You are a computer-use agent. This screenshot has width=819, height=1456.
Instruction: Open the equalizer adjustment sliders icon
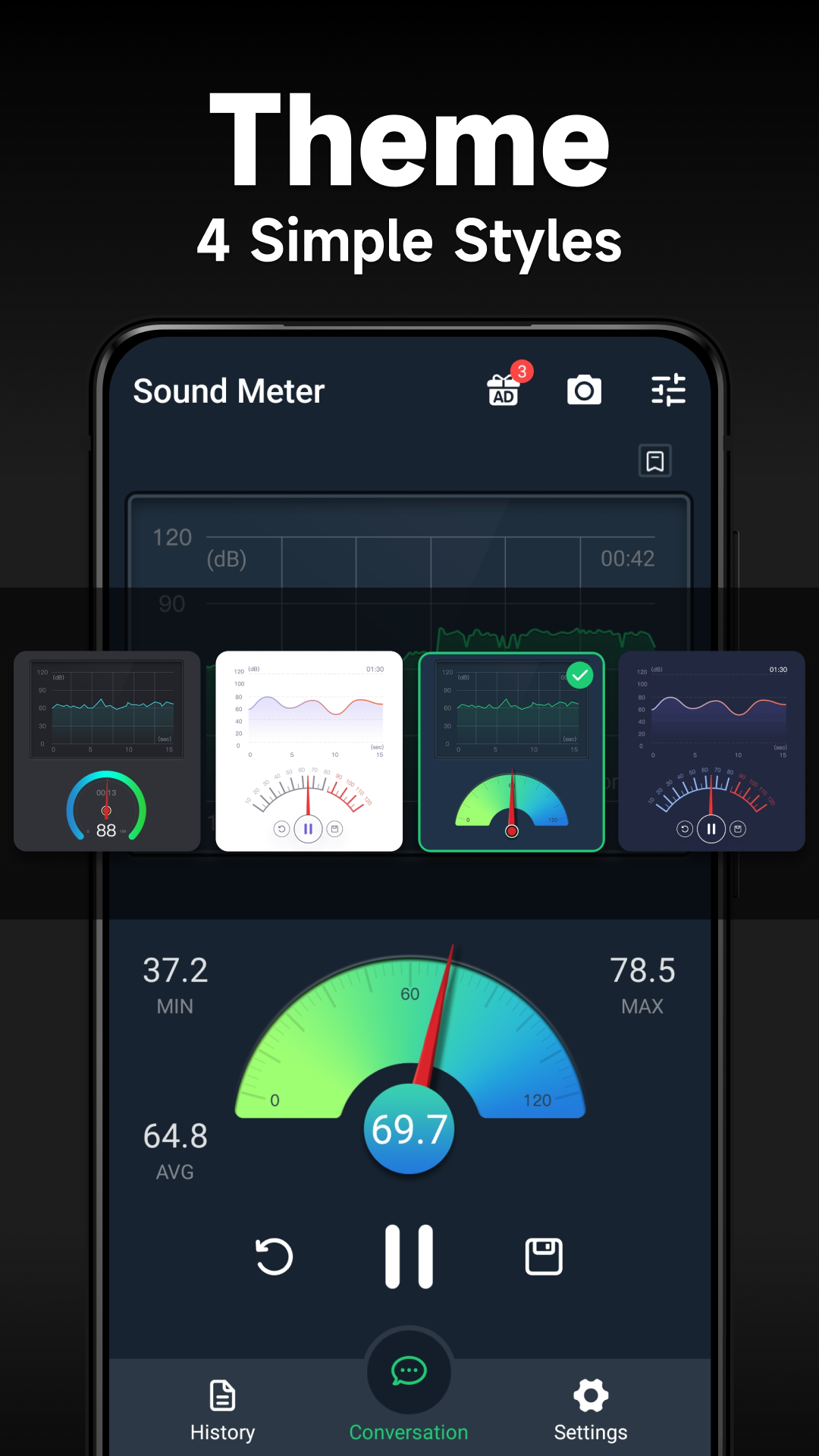pyautogui.click(x=668, y=391)
